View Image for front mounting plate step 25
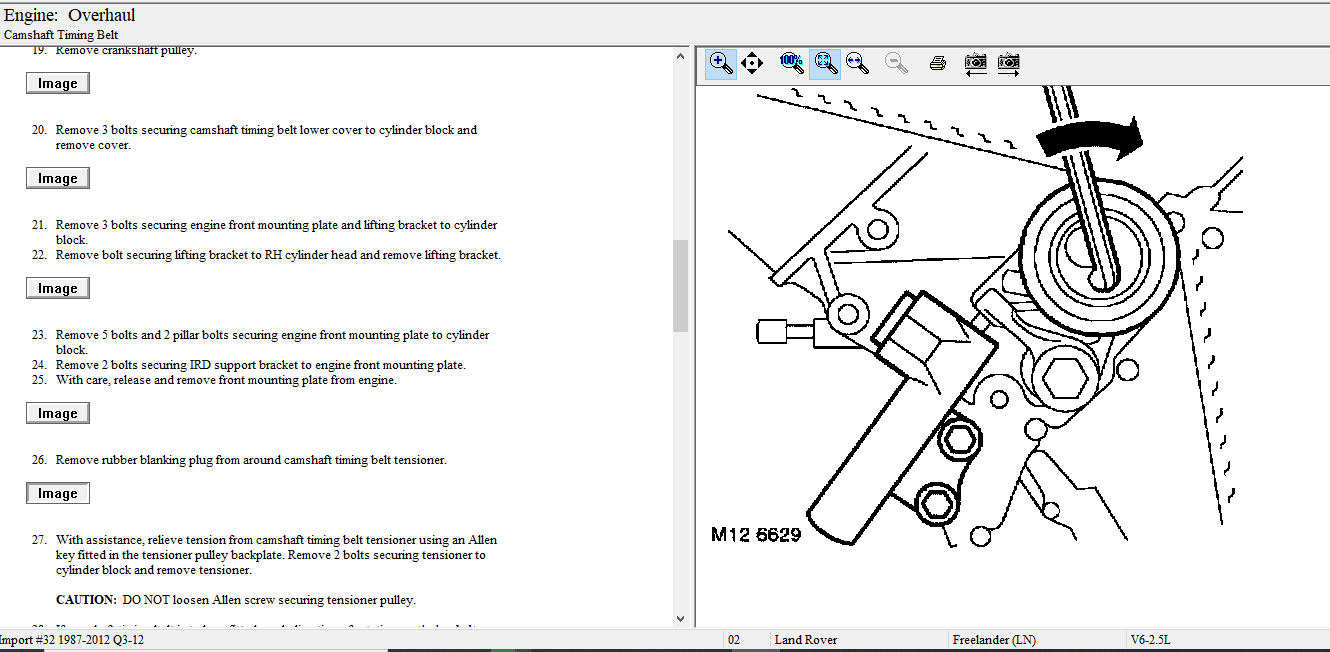Screen dimensions: 1330x652 click(58, 414)
